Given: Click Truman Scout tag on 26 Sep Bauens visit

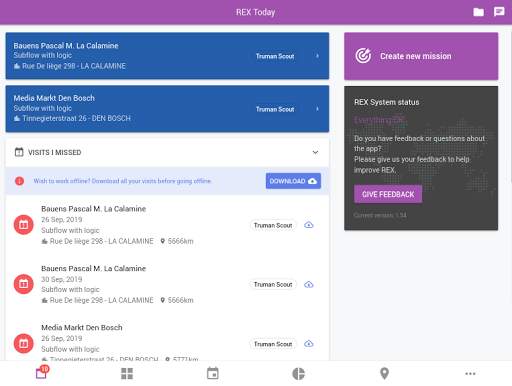Looking at the screenshot, I should pos(273,226).
